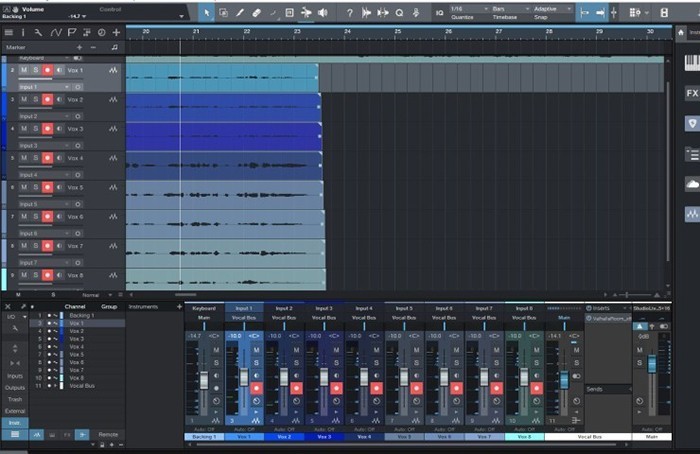The image size is (700, 454).
Task: Open the FX browser icon on right sidebar
Action: (692, 93)
